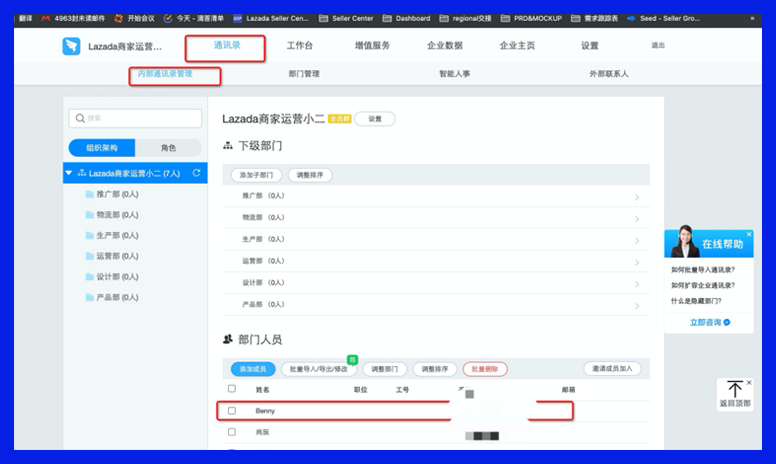Click the folder icon of 物流部 in the left tree
Viewport: 776px width, 464px height.
pyautogui.click(x=90, y=215)
